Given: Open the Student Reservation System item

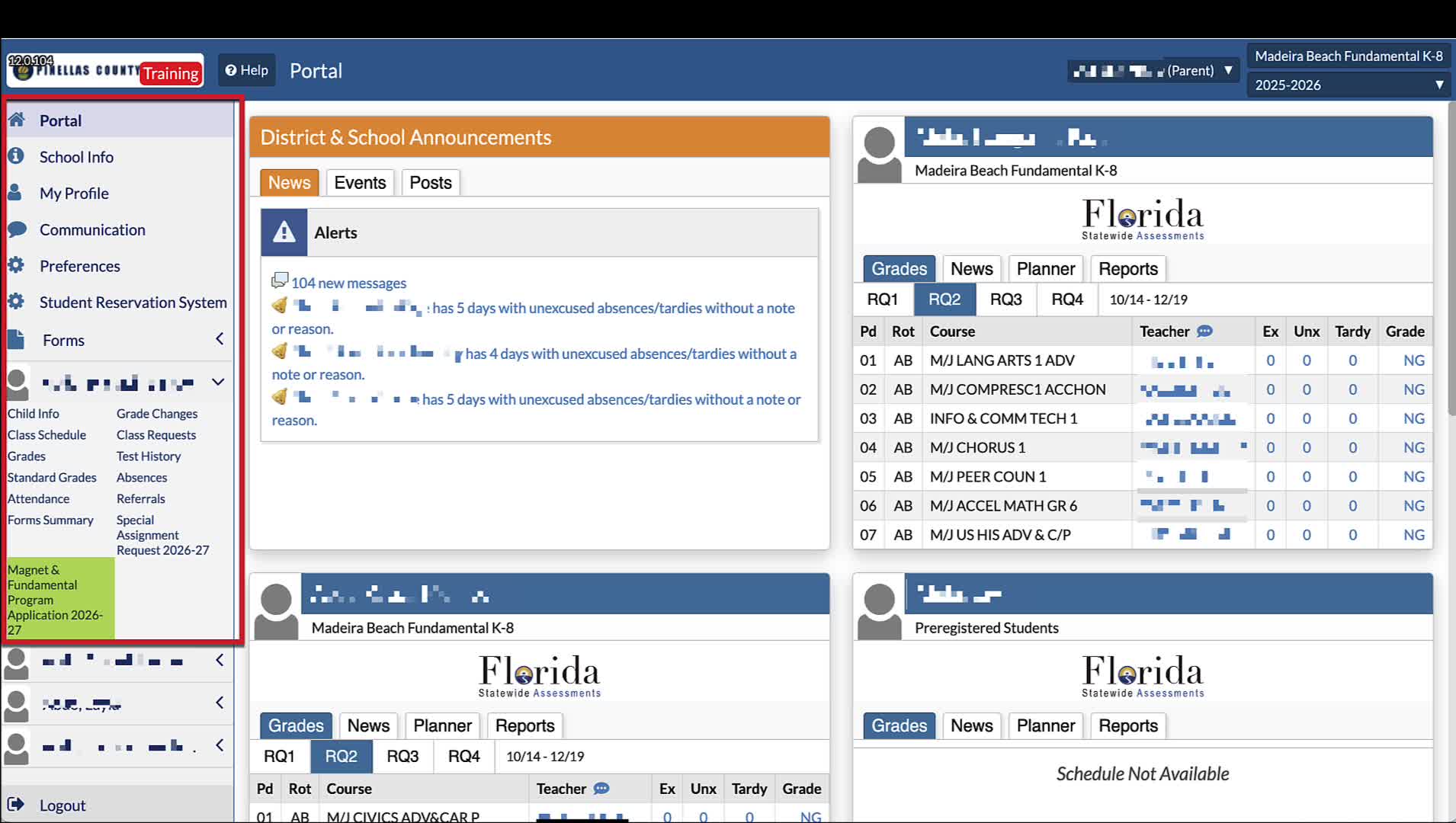Looking at the screenshot, I should pos(133,303).
